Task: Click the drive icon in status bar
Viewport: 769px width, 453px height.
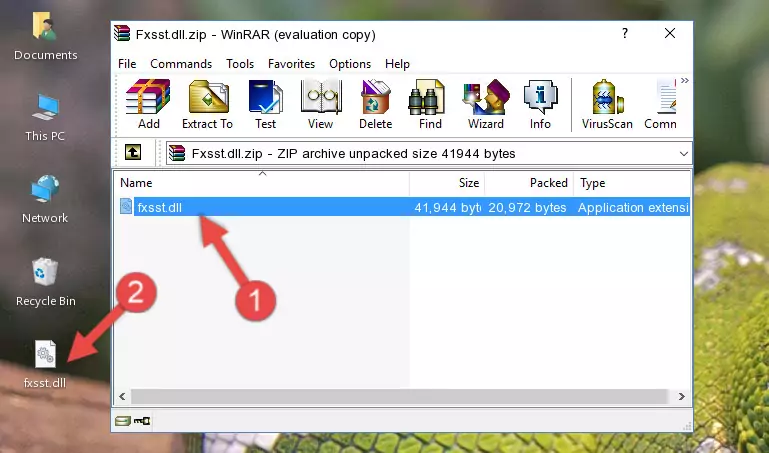Action: point(123,421)
